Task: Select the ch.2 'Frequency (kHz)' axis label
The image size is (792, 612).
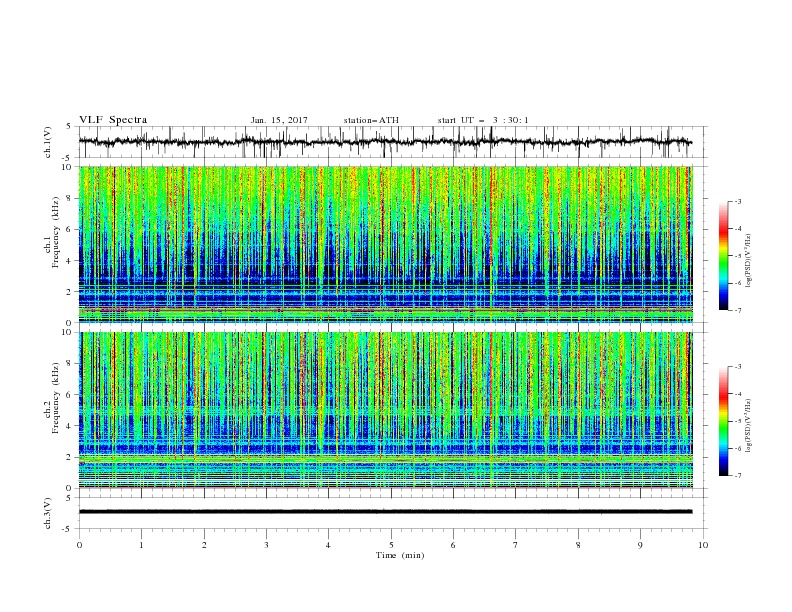Action: click(x=56, y=398)
